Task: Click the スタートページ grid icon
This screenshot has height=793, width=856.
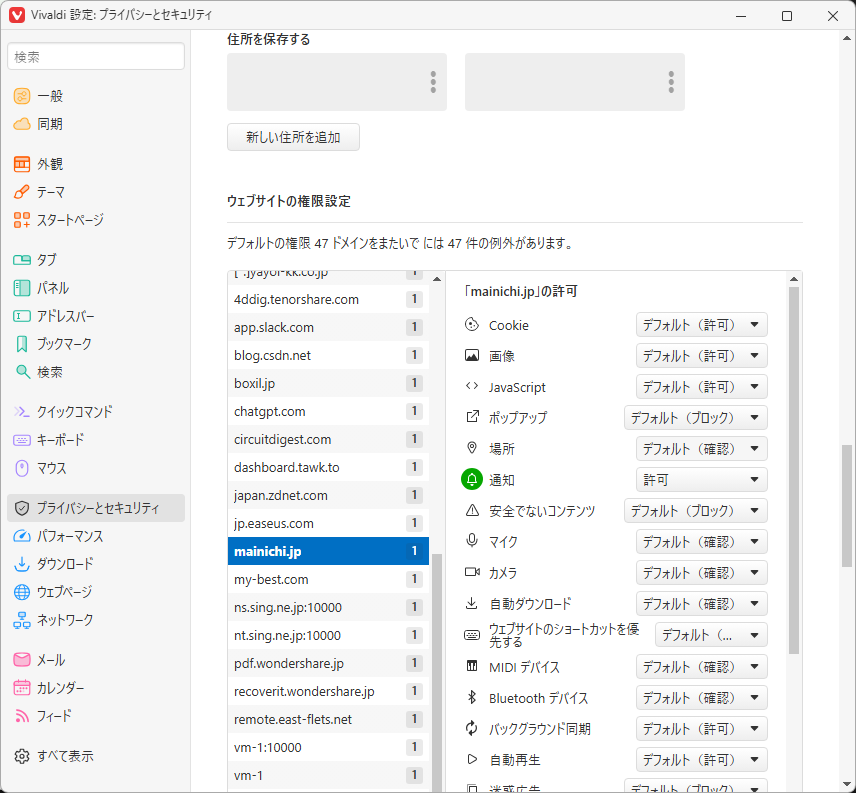Action: coord(22,220)
